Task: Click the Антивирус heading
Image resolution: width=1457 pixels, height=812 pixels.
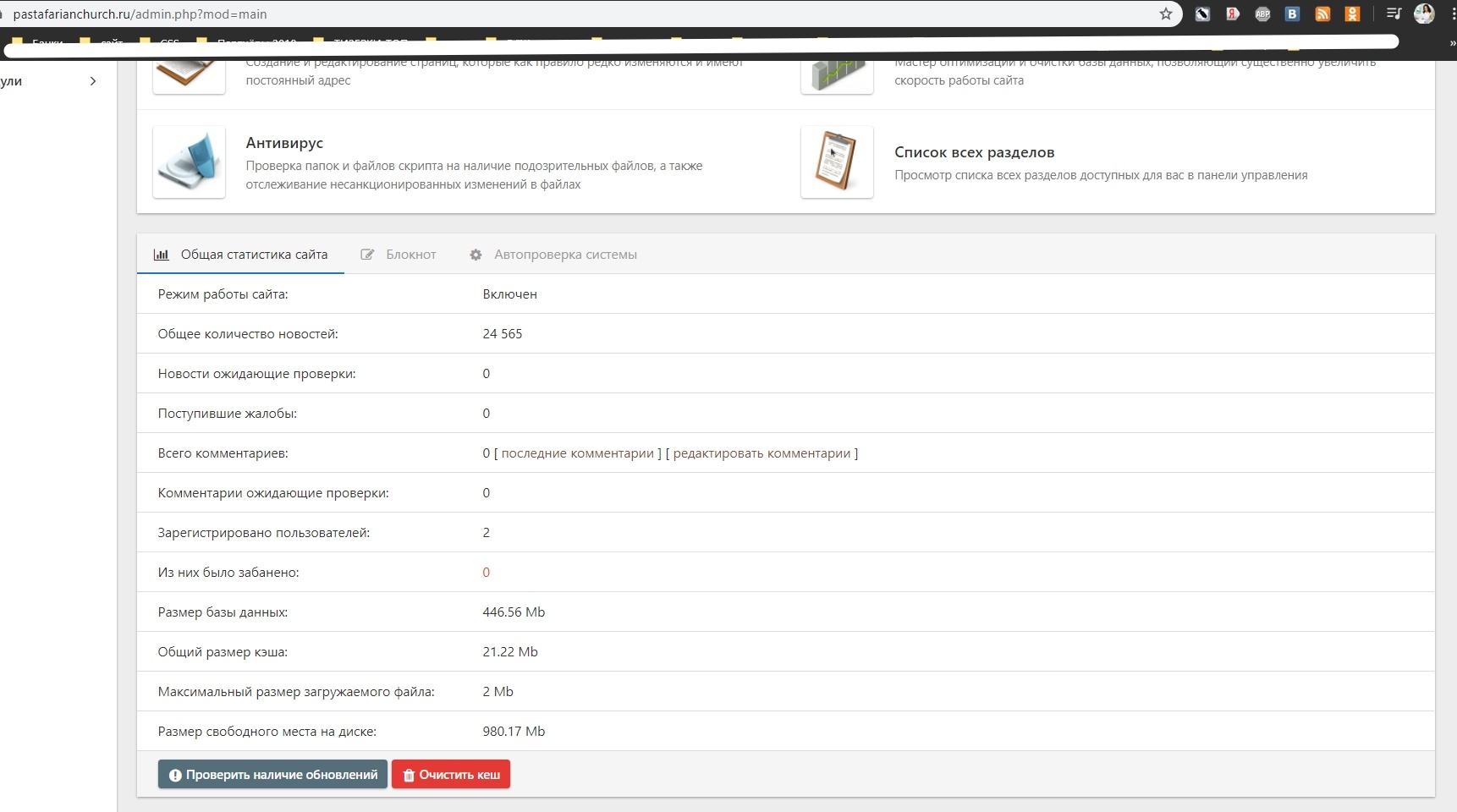Action: (x=284, y=143)
